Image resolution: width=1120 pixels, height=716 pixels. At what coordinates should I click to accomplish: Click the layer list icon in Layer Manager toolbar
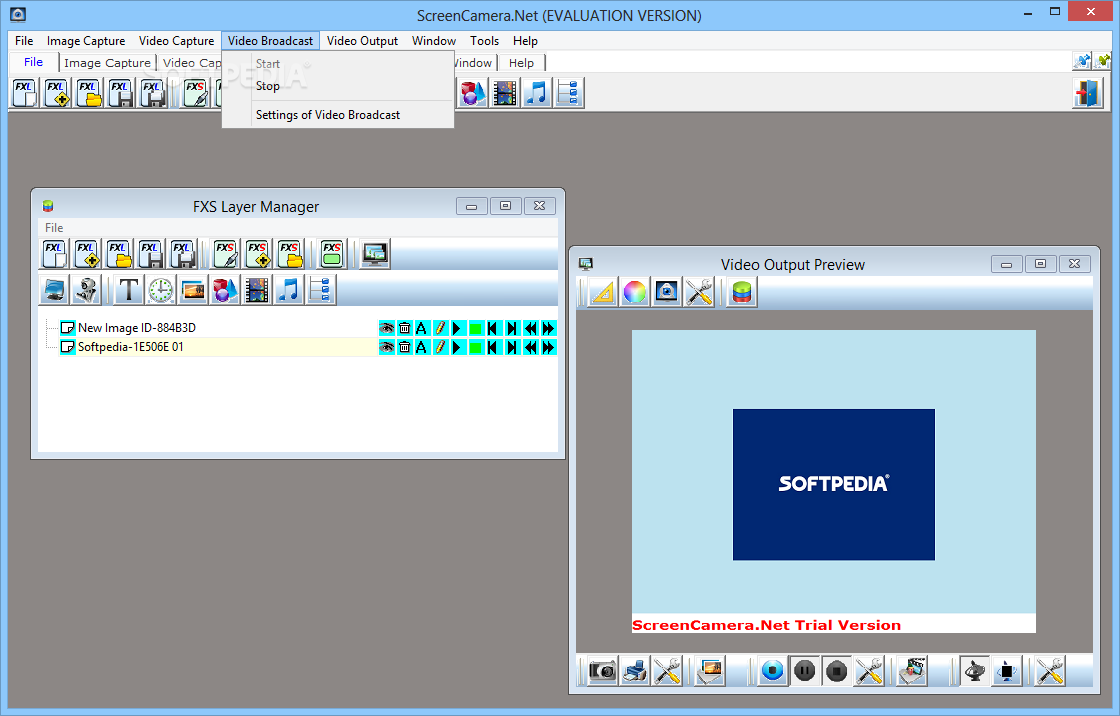[321, 290]
